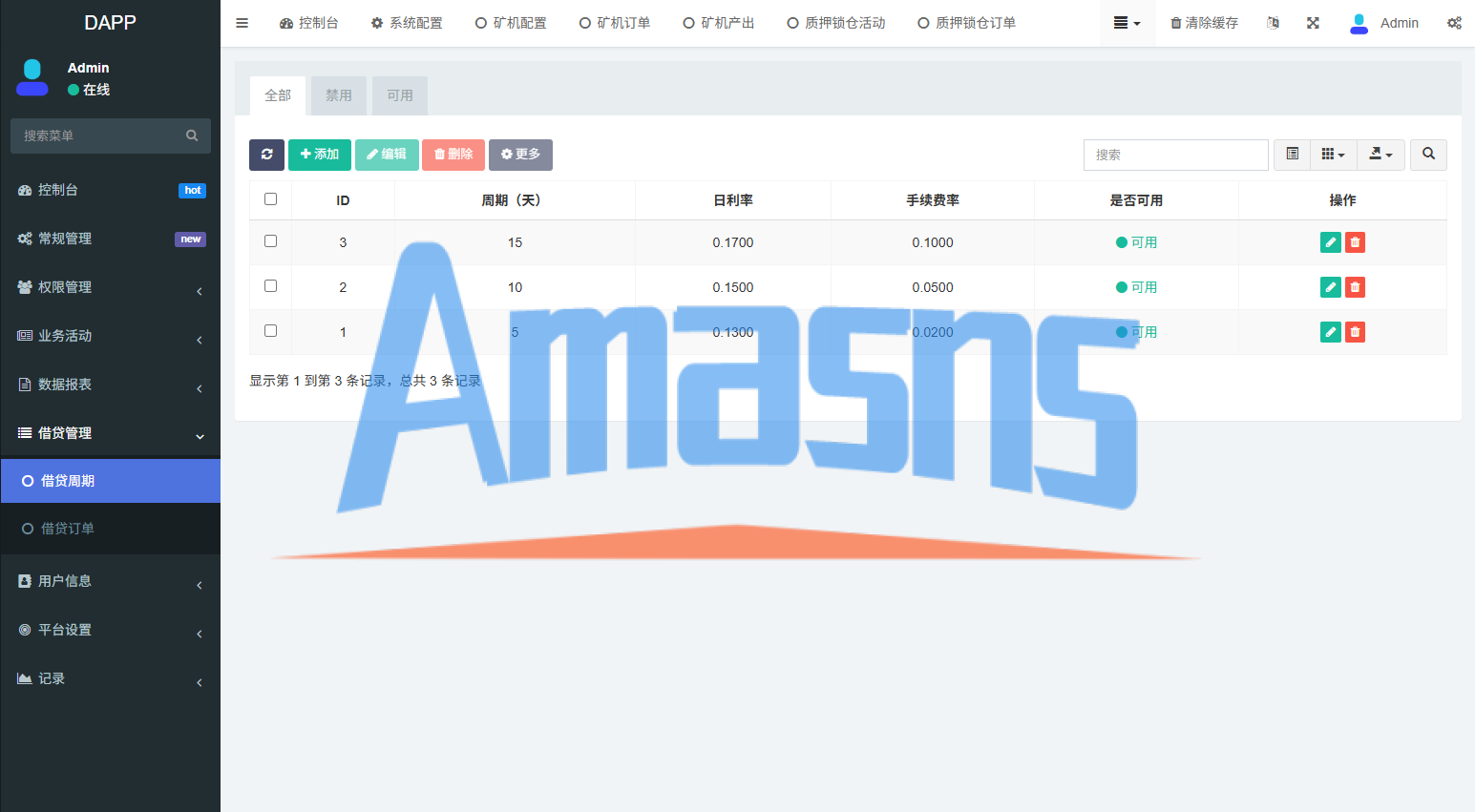Viewport: 1475px width, 812px height.
Task: Click the advanced search magnifier button
Action: click(1428, 155)
